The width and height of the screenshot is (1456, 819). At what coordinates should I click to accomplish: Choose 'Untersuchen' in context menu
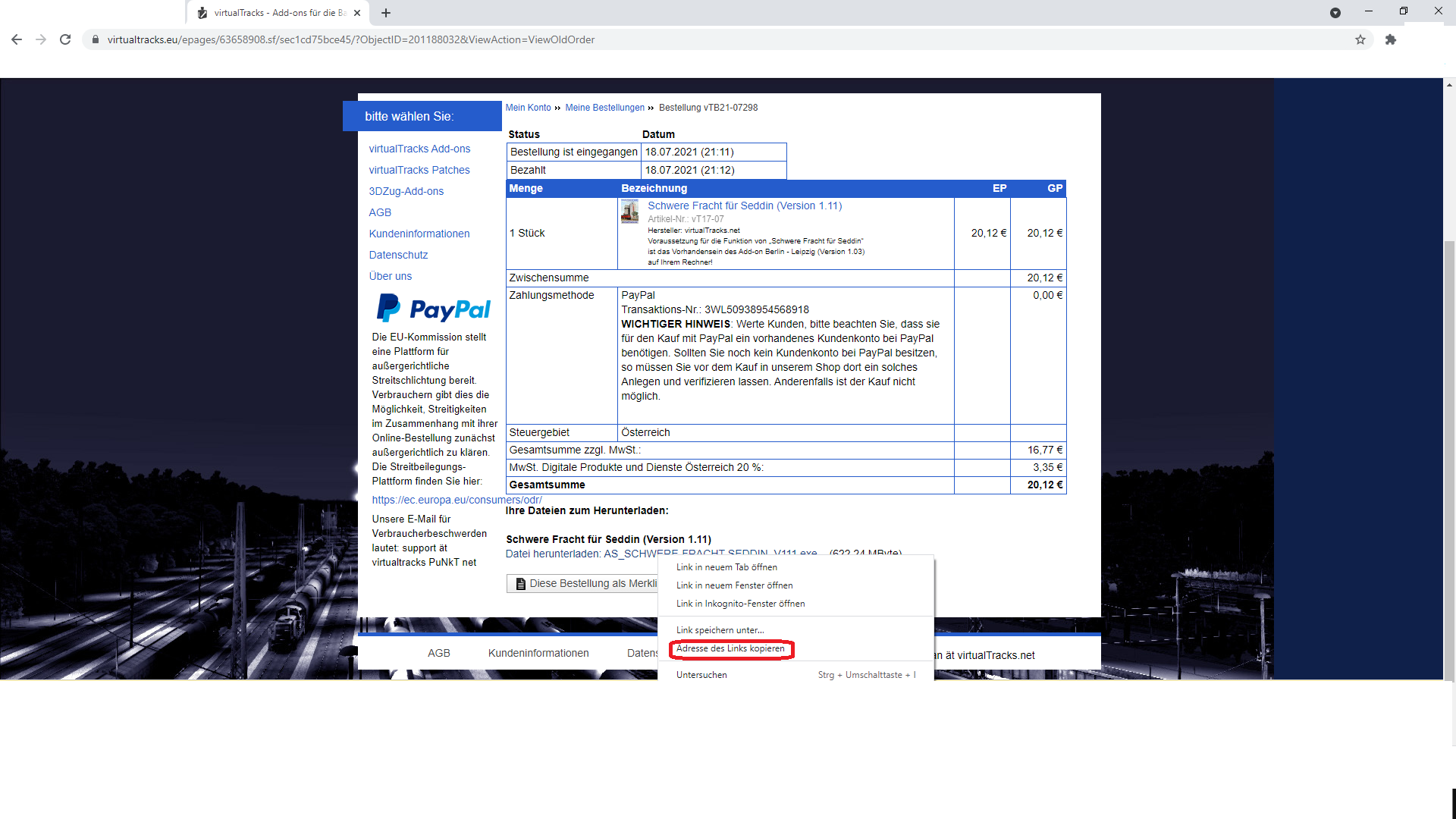[x=701, y=675]
